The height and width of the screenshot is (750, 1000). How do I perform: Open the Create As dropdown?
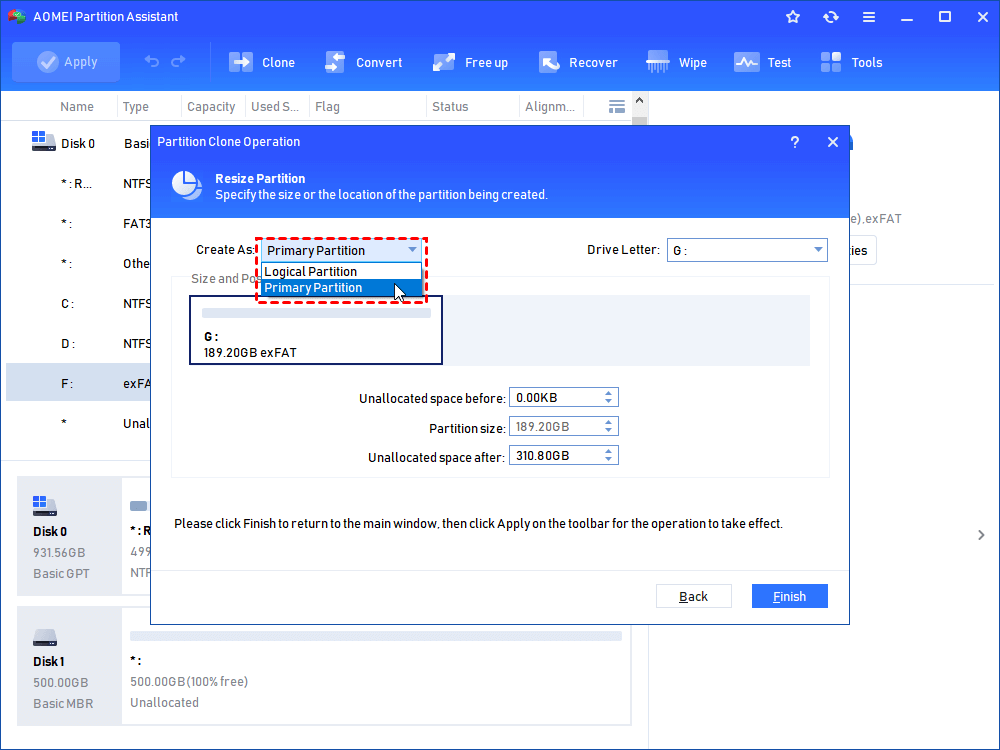pyautogui.click(x=341, y=250)
